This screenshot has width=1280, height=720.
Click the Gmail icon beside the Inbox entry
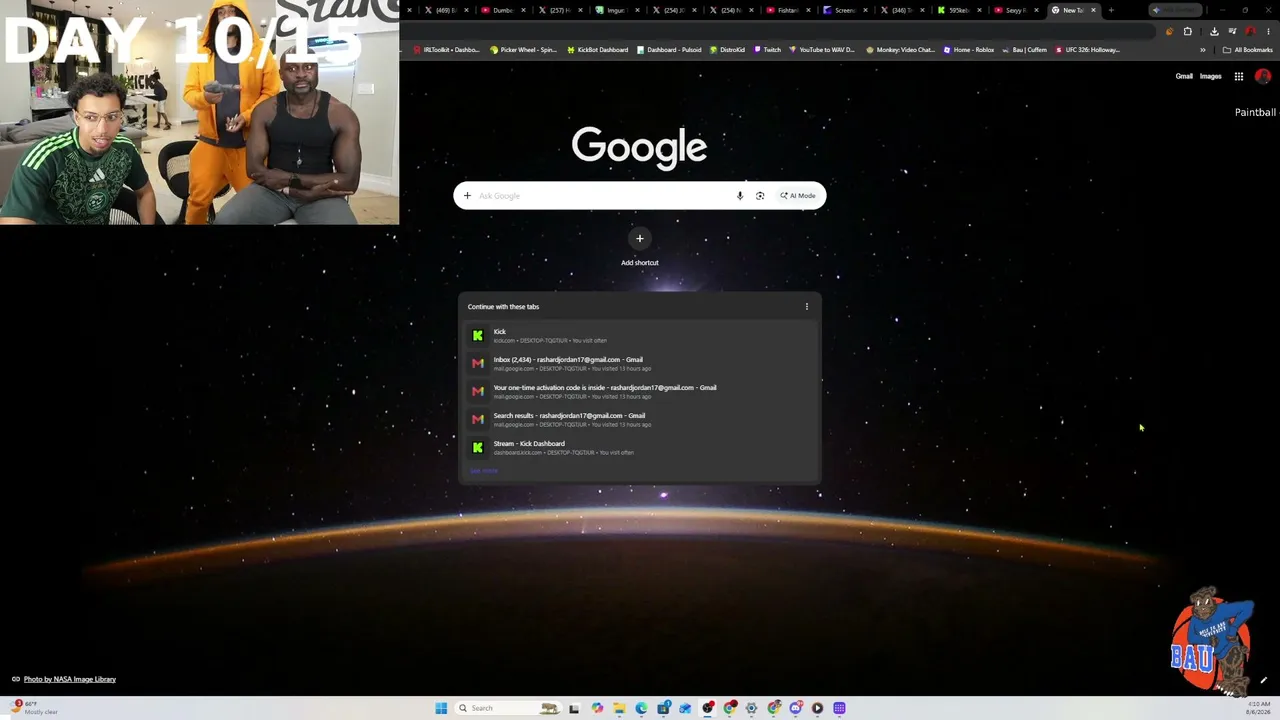[478, 363]
